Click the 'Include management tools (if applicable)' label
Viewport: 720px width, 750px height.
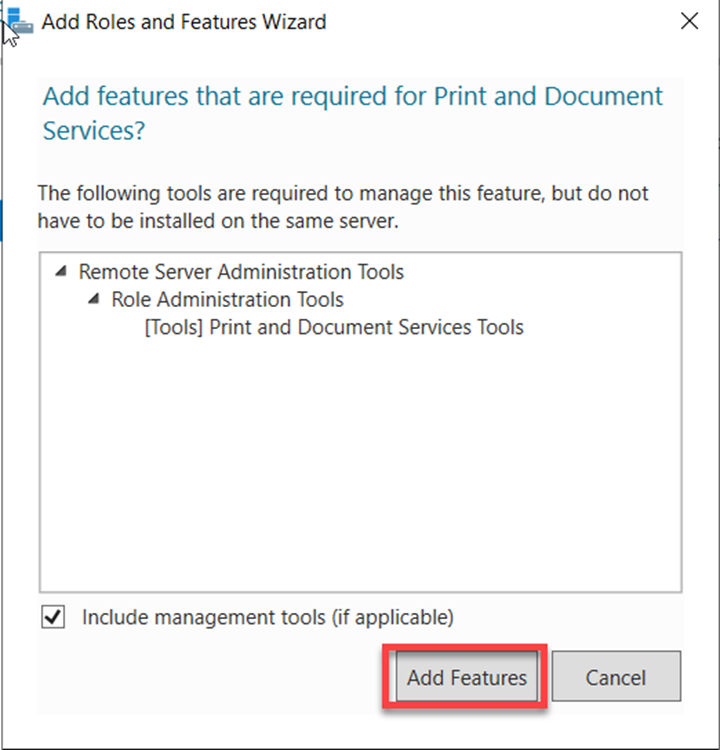pyautogui.click(x=267, y=617)
